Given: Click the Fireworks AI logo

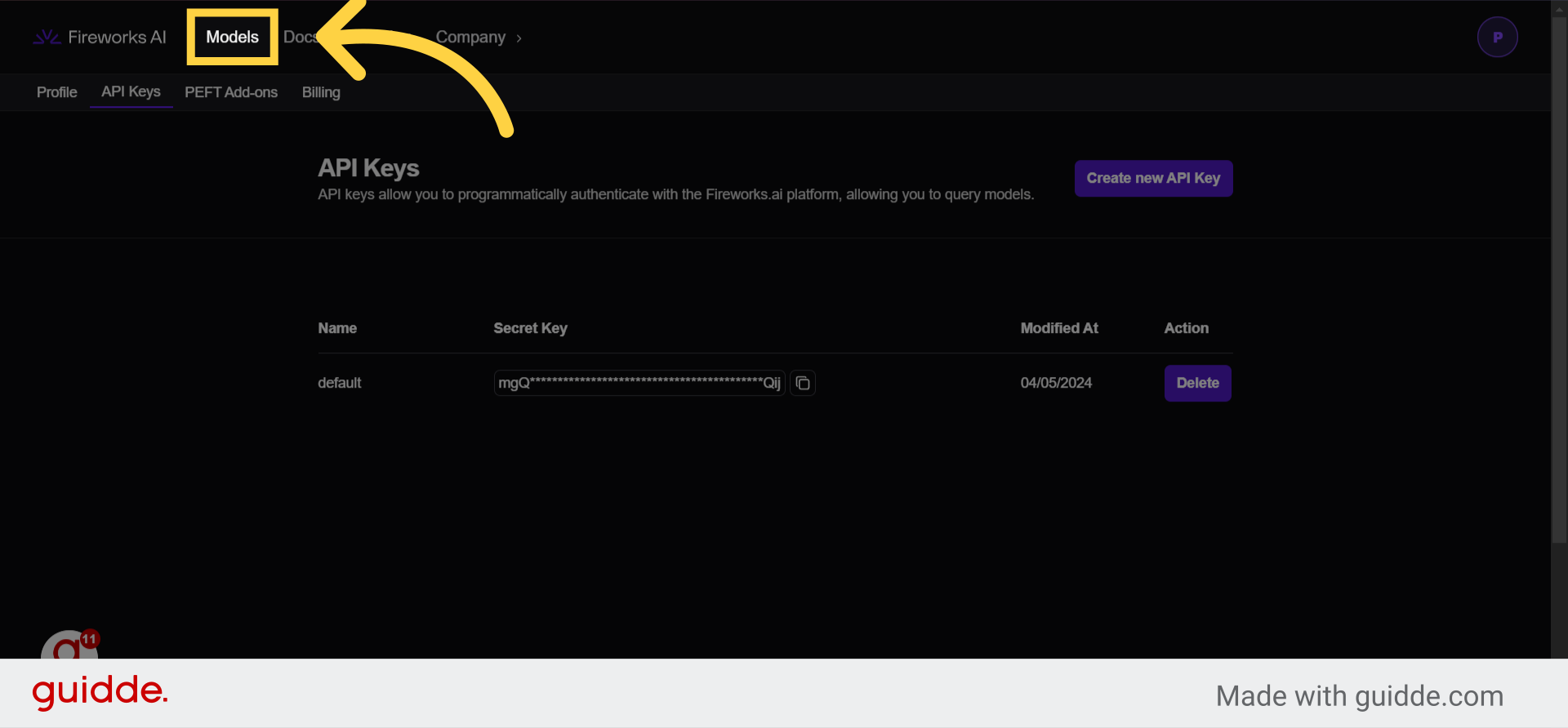Looking at the screenshot, I should click(x=100, y=38).
